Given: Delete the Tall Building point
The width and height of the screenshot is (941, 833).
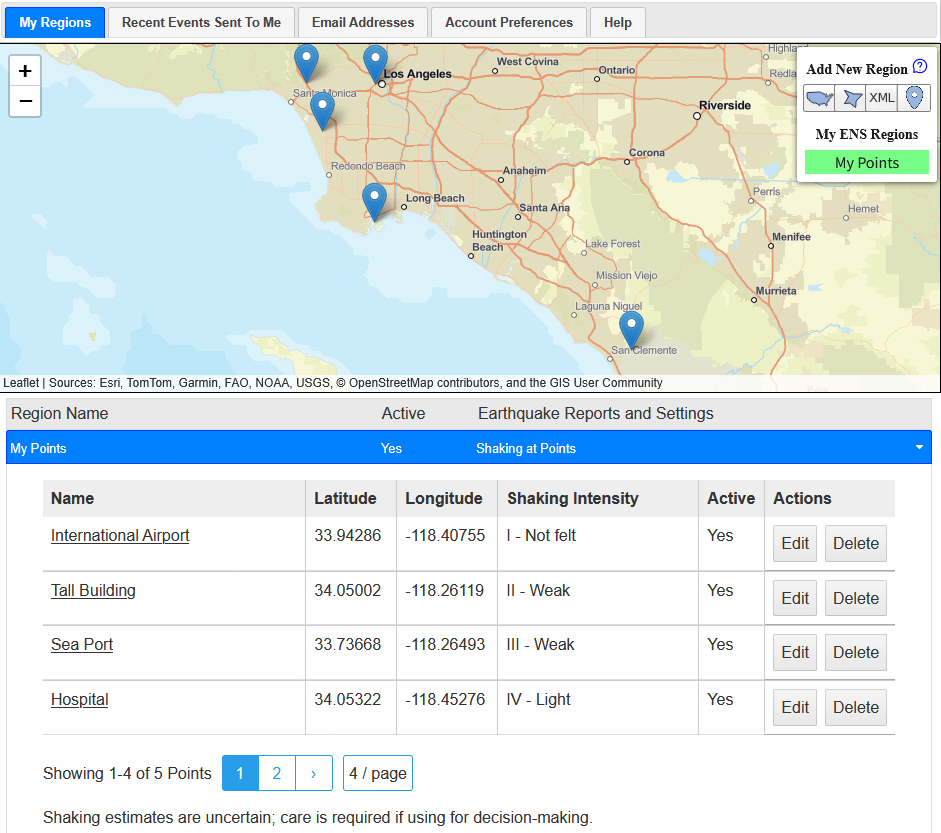Looking at the screenshot, I should 856,598.
